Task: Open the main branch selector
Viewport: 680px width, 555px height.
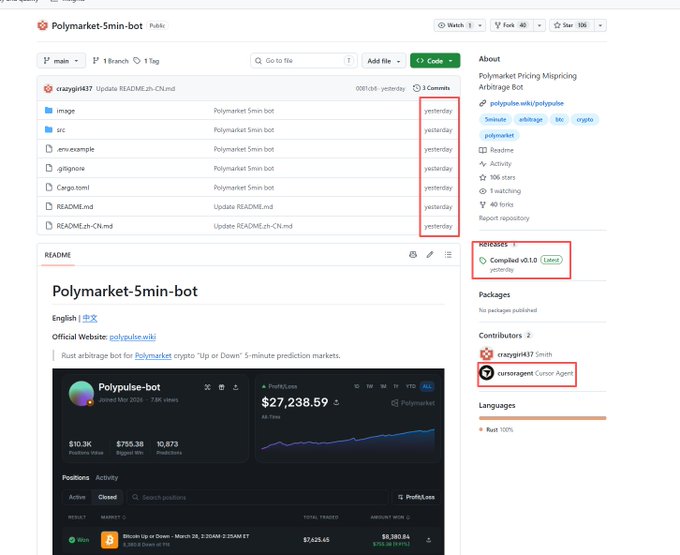Action: point(61,61)
